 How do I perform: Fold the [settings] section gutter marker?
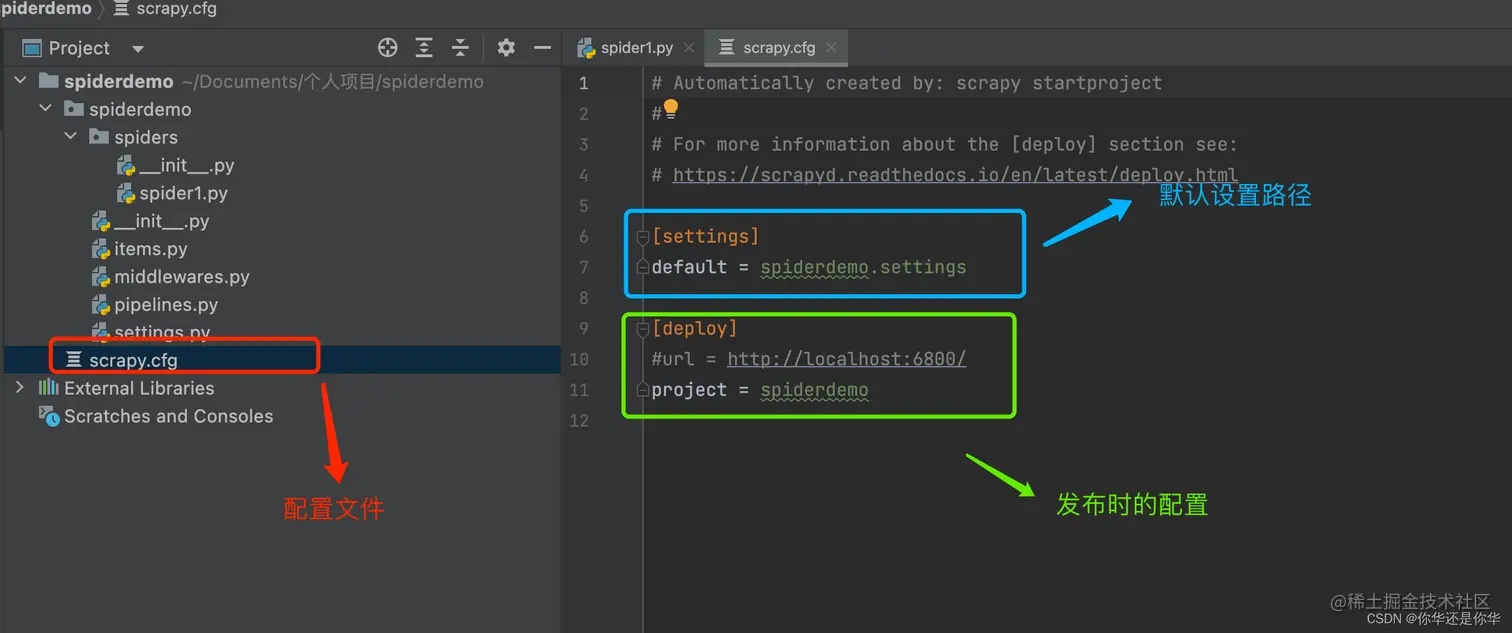click(643, 237)
